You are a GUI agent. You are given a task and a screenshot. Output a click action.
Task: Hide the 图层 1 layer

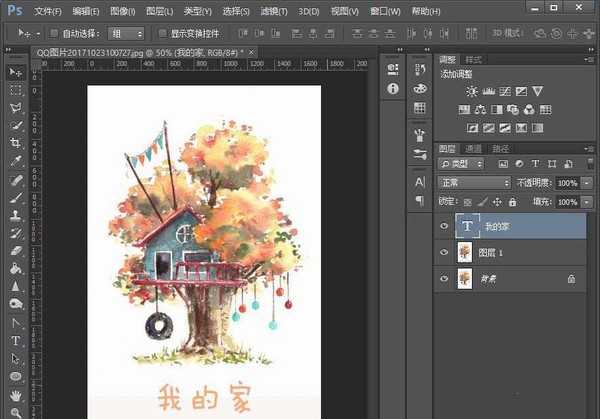444,253
